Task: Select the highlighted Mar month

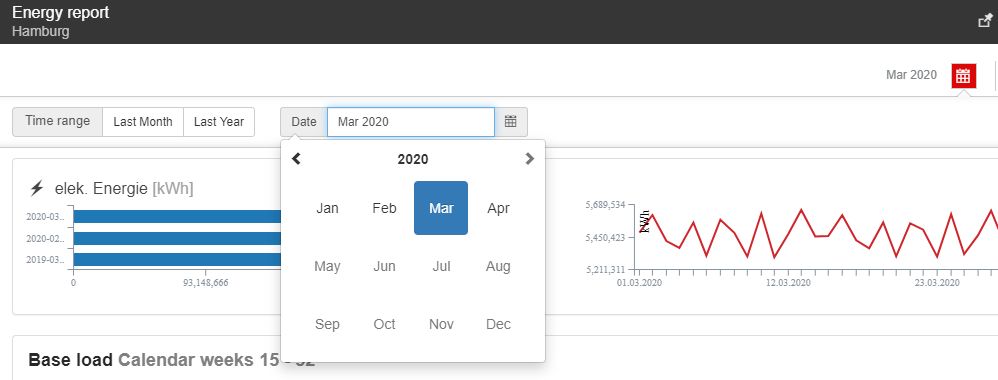Action: [441, 208]
